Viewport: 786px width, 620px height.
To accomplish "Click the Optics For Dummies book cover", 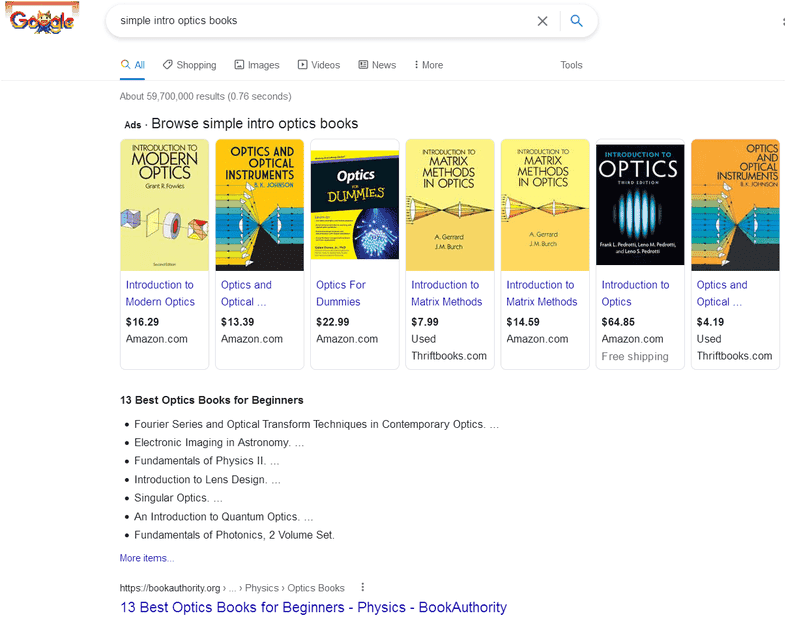I will point(355,207).
